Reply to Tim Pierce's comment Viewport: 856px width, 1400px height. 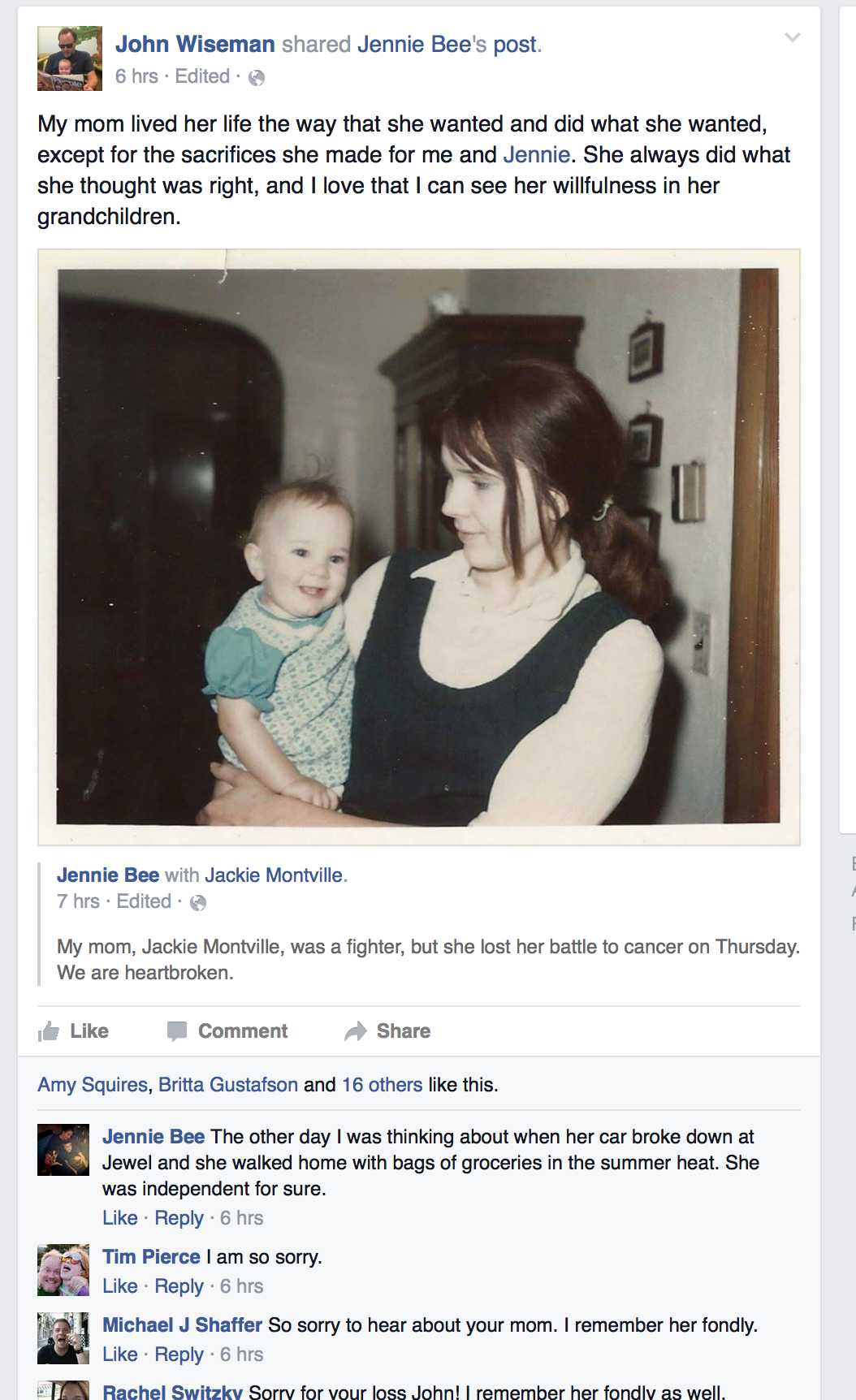(179, 1286)
